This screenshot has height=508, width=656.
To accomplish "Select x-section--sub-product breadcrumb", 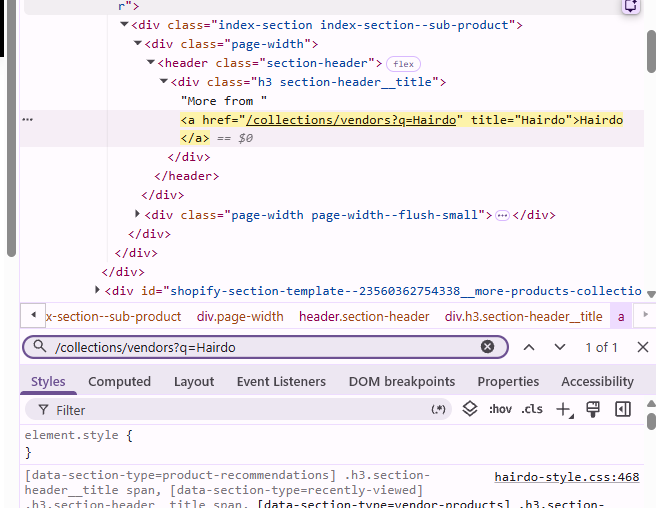I will [113, 316].
